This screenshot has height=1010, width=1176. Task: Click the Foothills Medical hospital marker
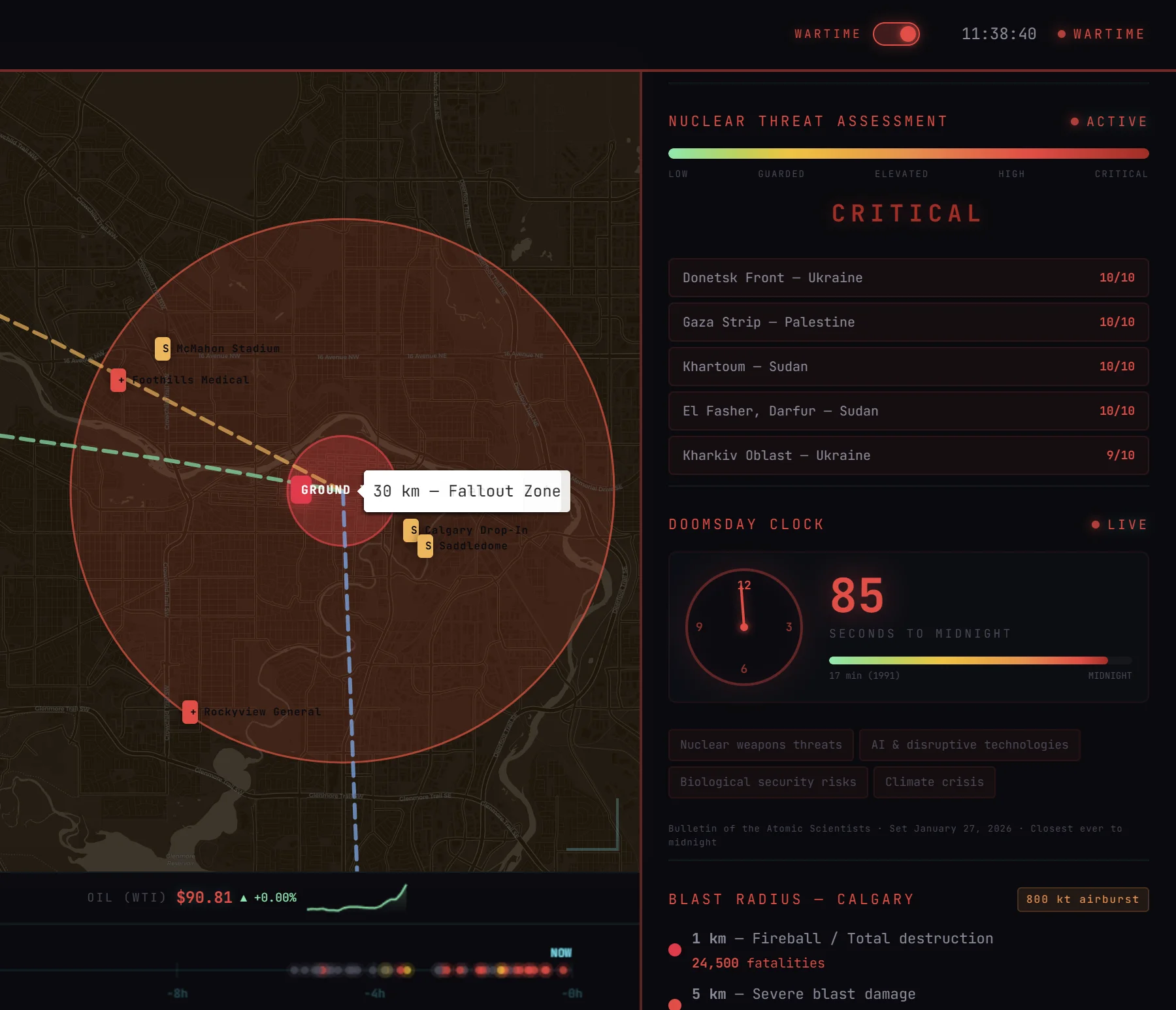click(x=119, y=380)
